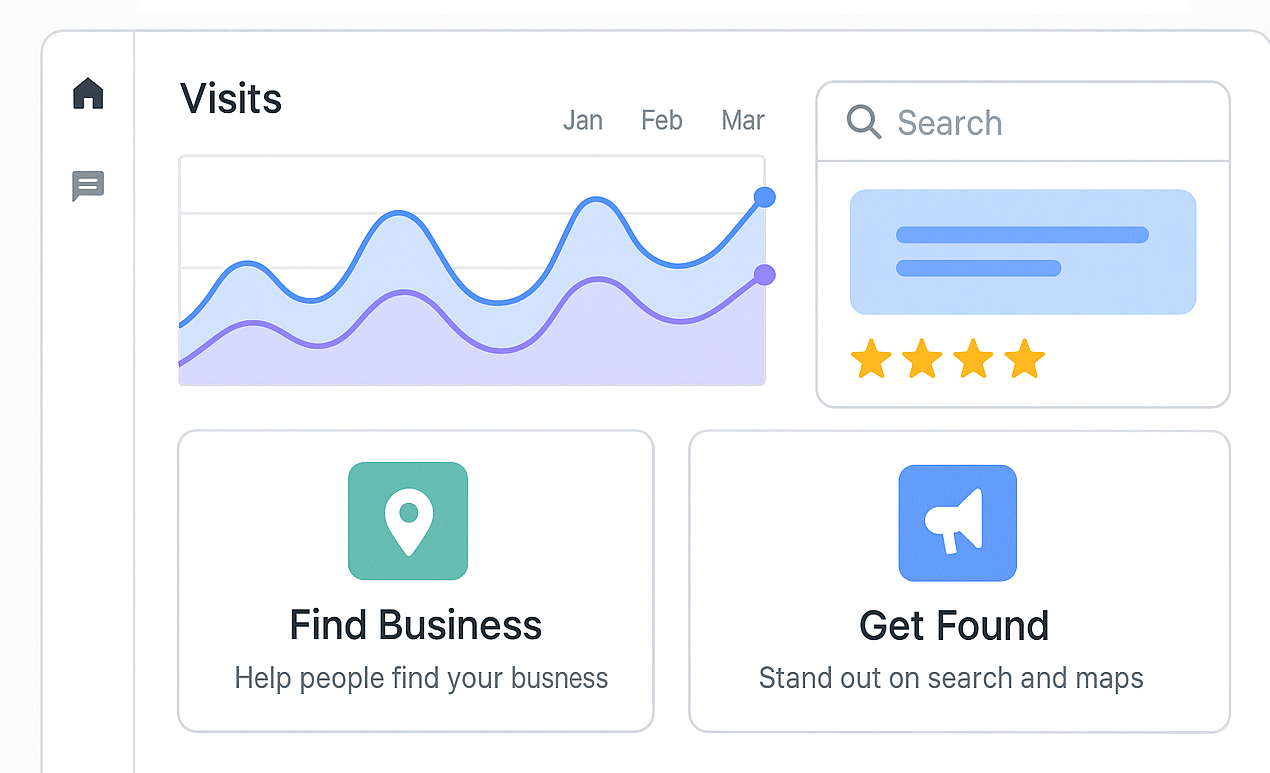1270x773 pixels.
Task: Open the Home icon in sidebar
Action: point(88,93)
